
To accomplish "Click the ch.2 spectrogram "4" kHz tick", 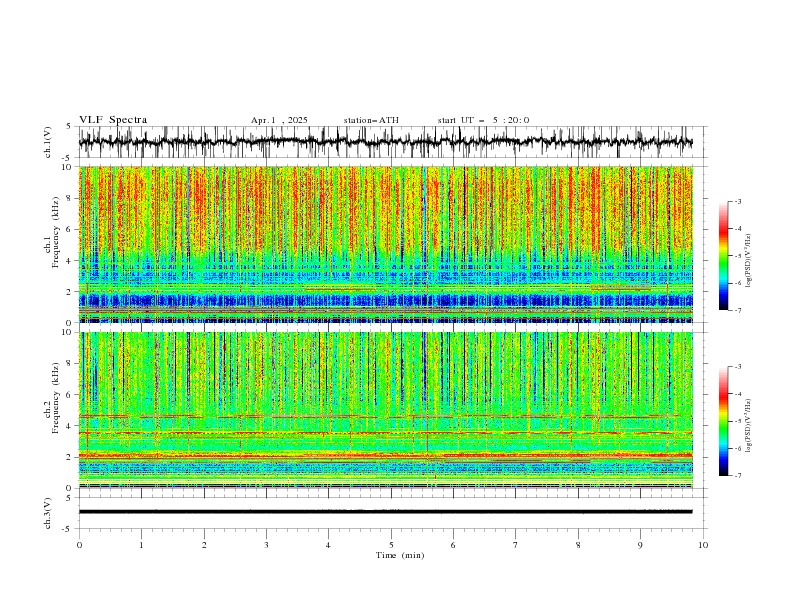I will pyautogui.click(x=71, y=426).
